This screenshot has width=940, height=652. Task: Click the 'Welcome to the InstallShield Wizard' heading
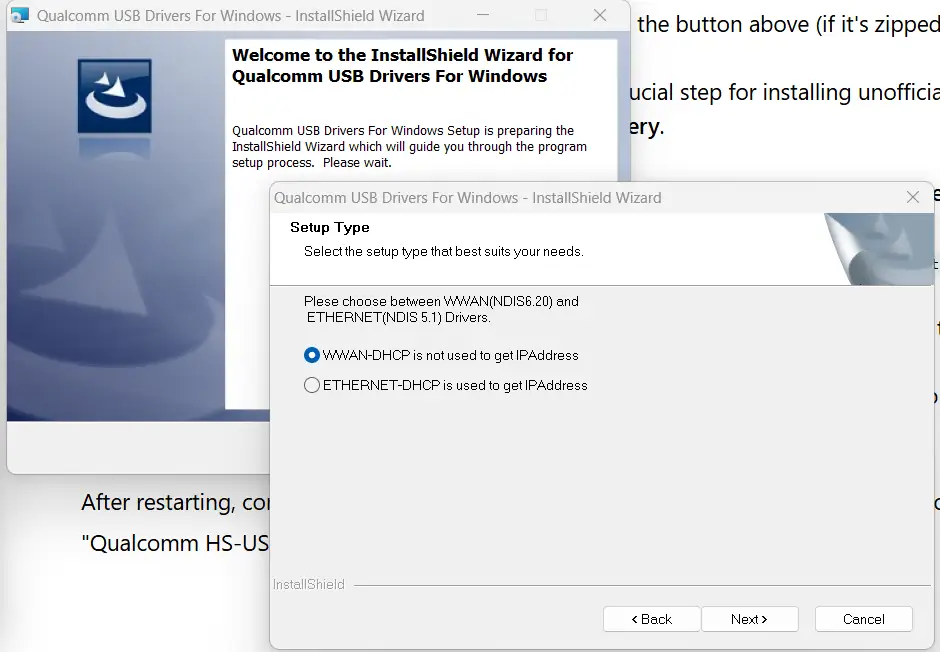402,65
